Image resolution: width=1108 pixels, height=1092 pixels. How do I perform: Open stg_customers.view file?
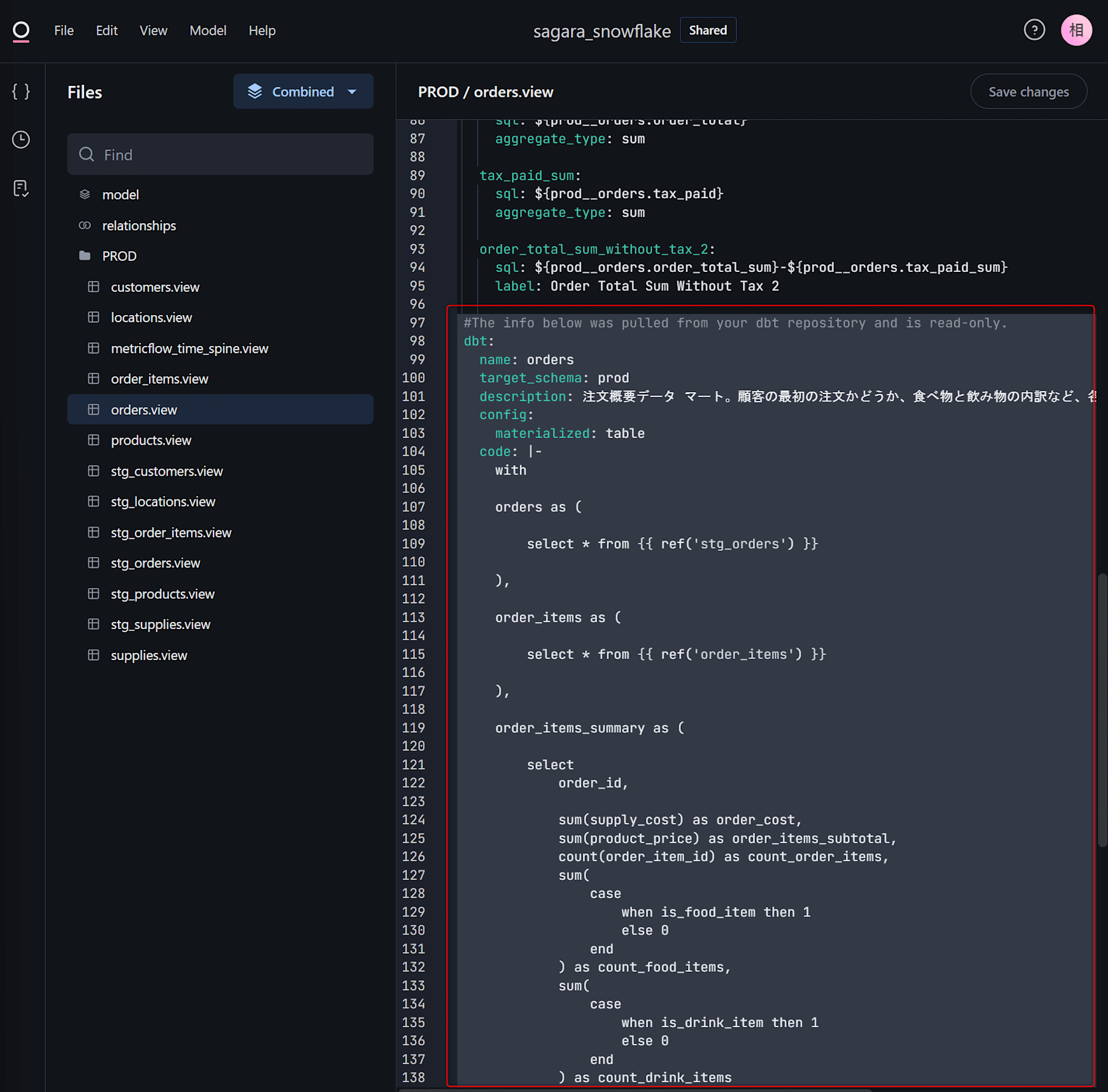coord(220,471)
